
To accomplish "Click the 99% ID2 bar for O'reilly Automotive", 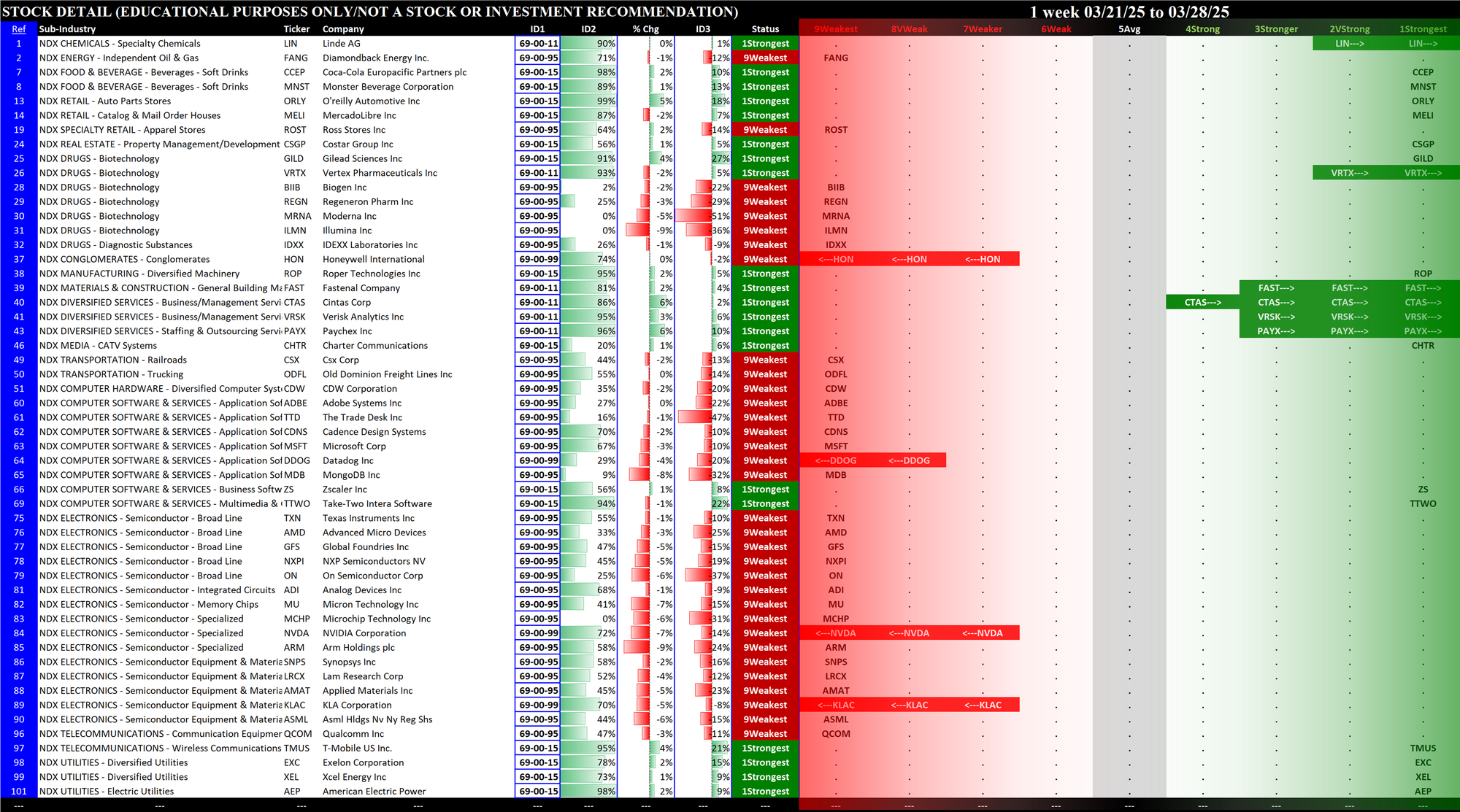I will [588, 101].
